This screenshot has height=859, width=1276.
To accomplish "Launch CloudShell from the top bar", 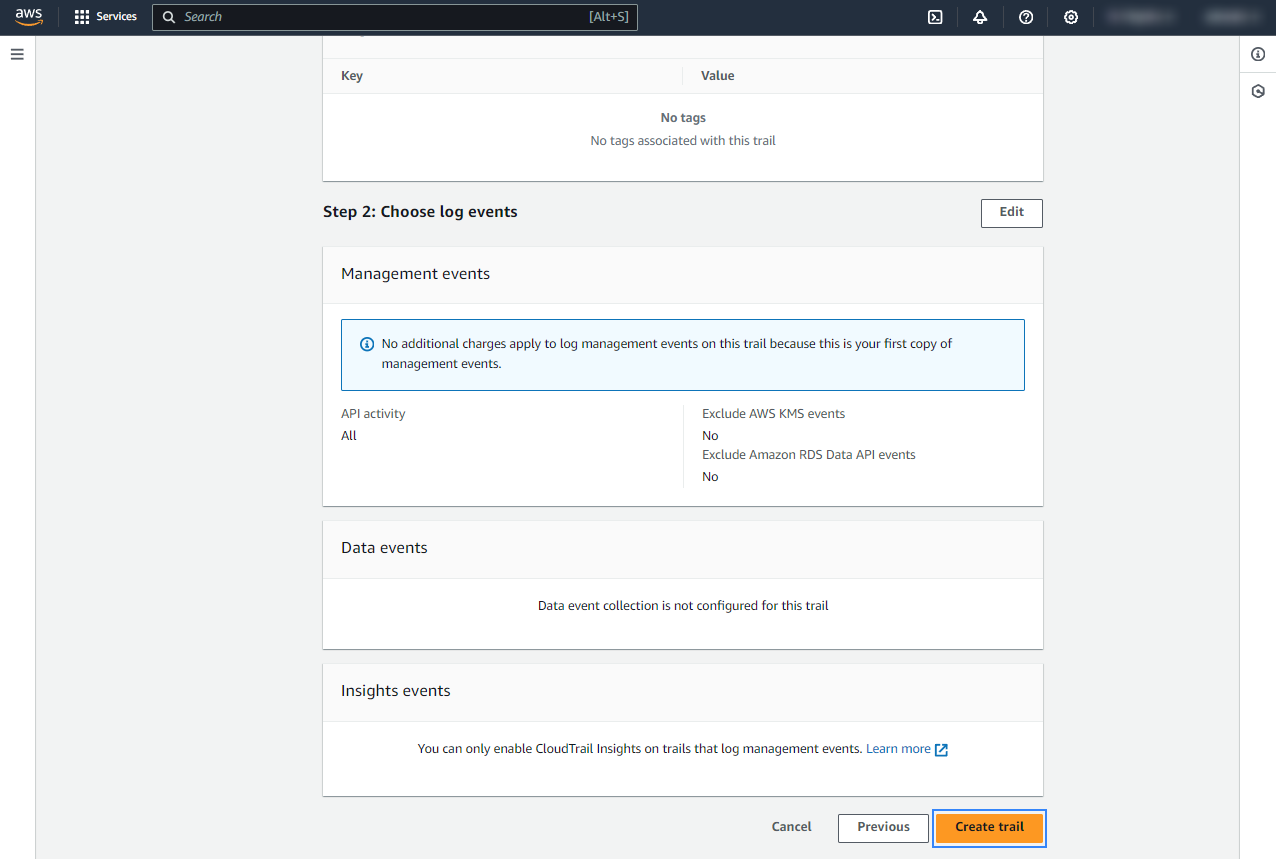I will pos(935,17).
